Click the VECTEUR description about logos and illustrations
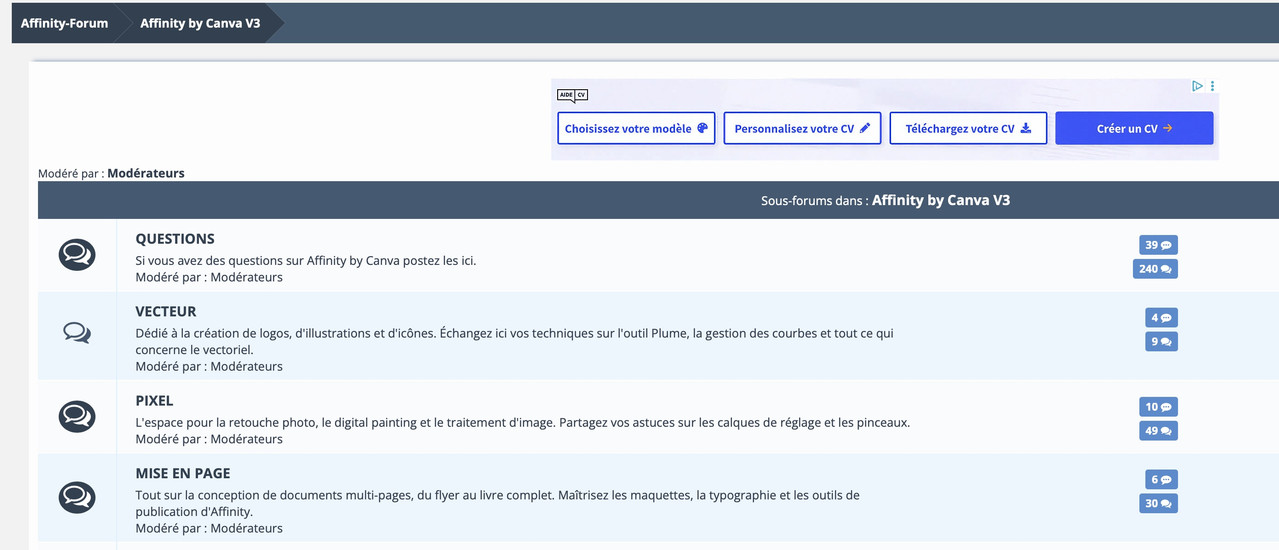 (515, 341)
